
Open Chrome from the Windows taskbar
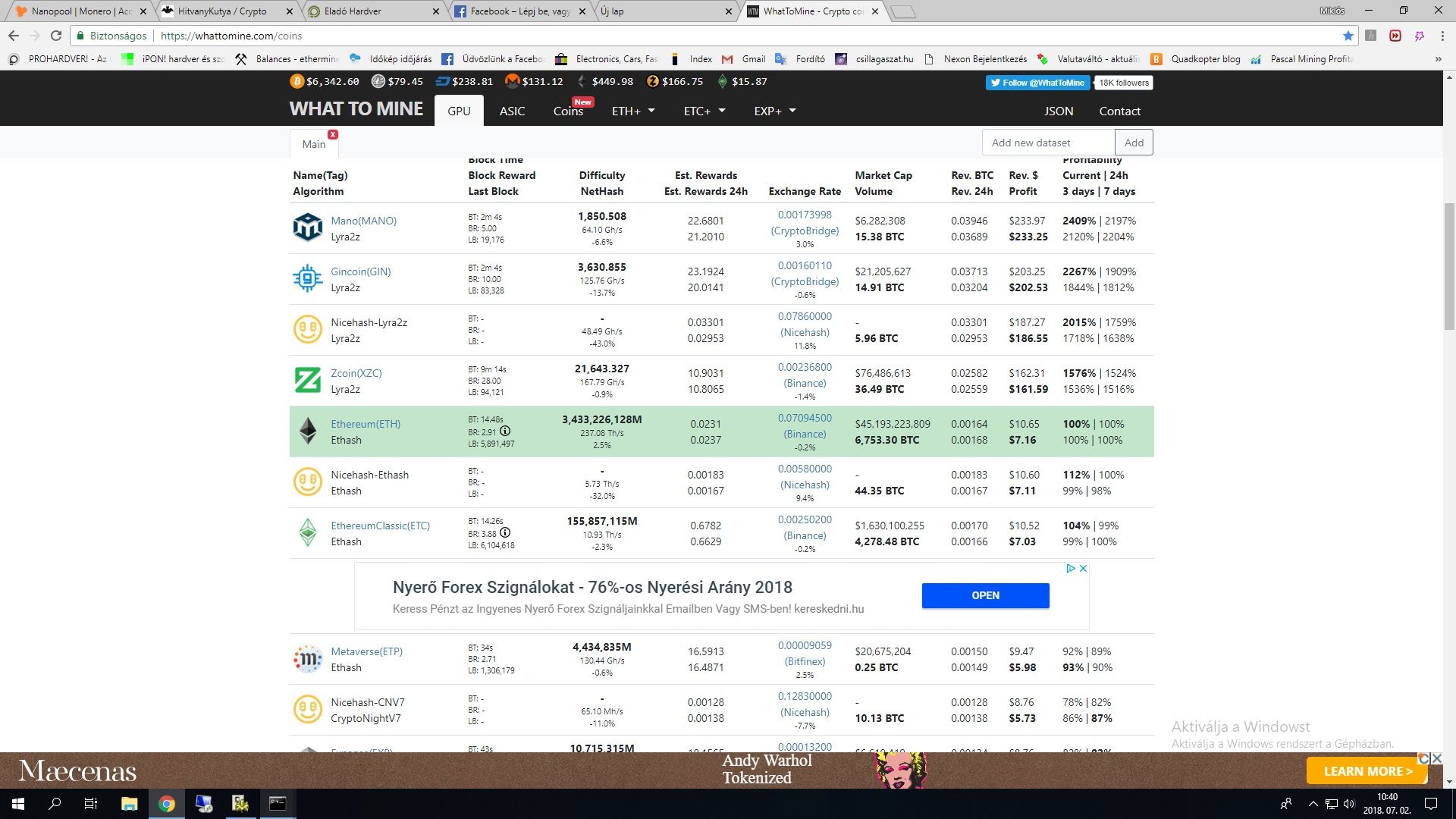[167, 804]
